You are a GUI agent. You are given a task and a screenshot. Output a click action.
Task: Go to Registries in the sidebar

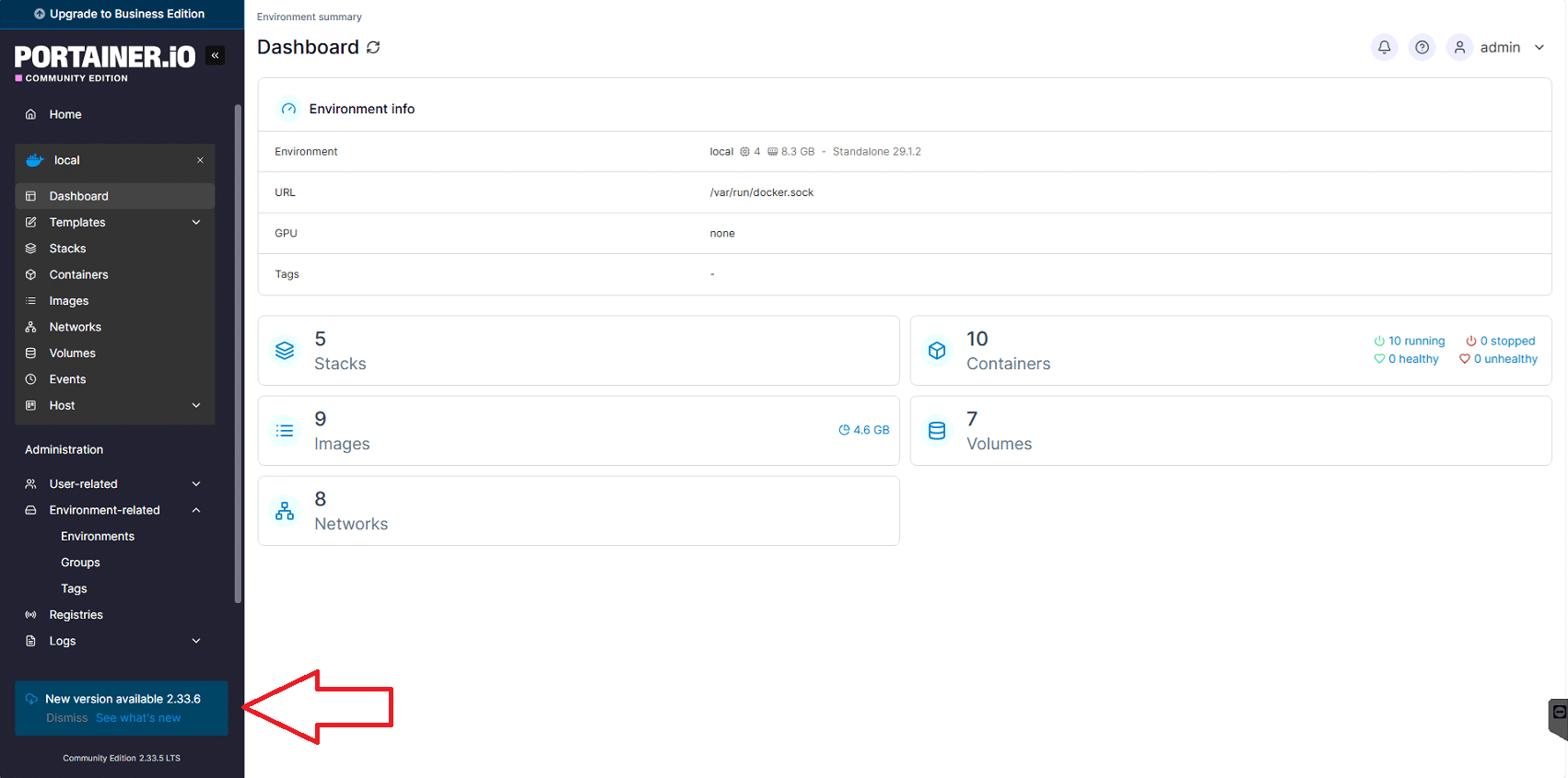tap(76, 615)
